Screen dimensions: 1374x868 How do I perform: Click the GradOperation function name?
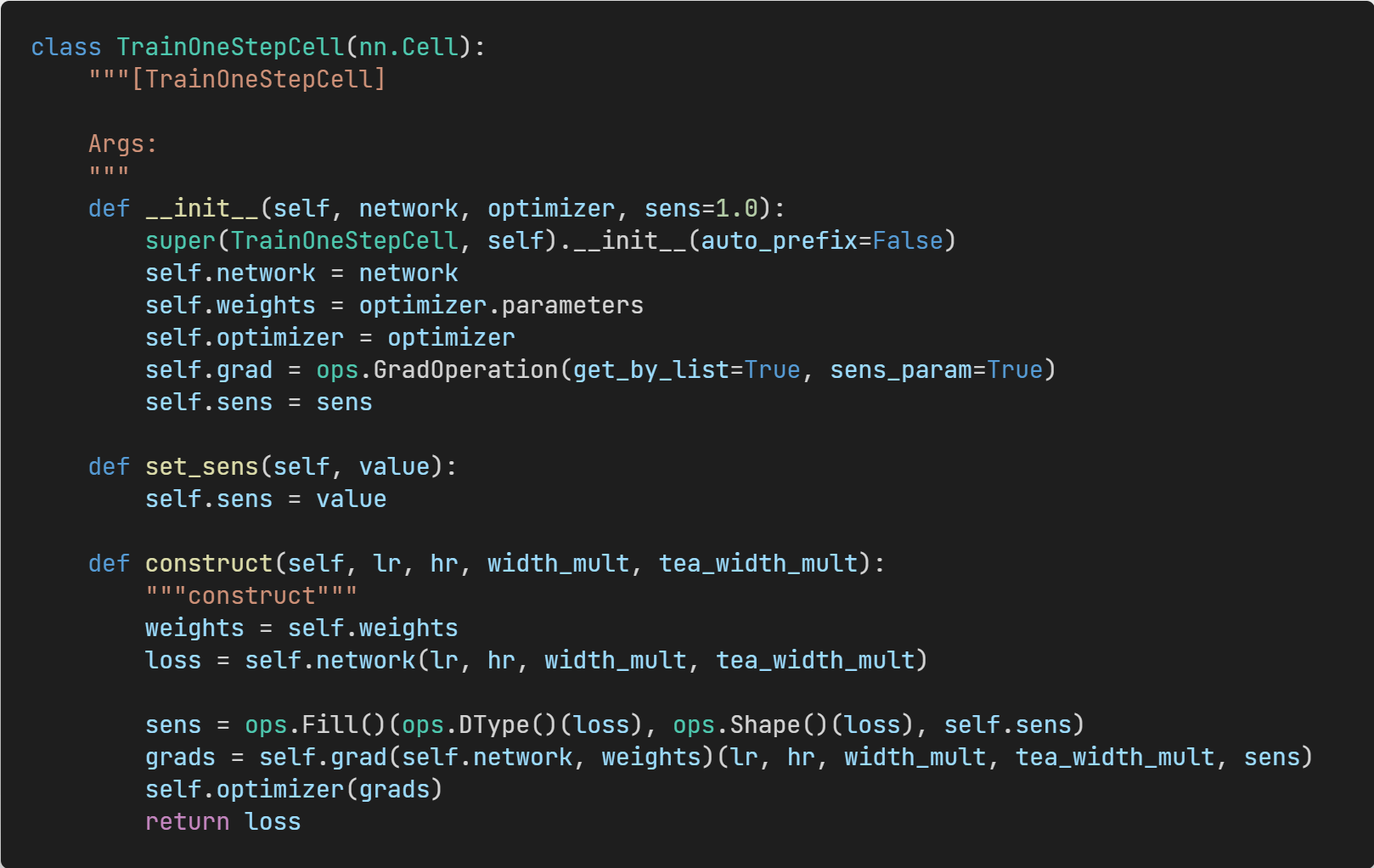[465, 369]
